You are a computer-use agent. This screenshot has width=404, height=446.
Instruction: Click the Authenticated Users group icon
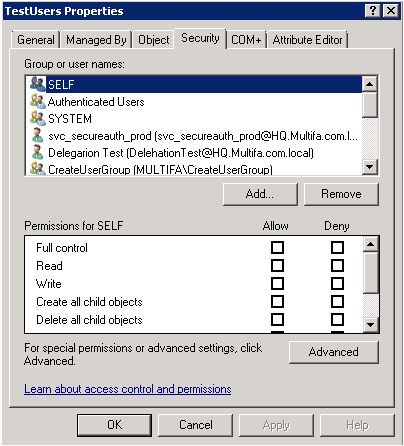pyautogui.click(x=37, y=101)
